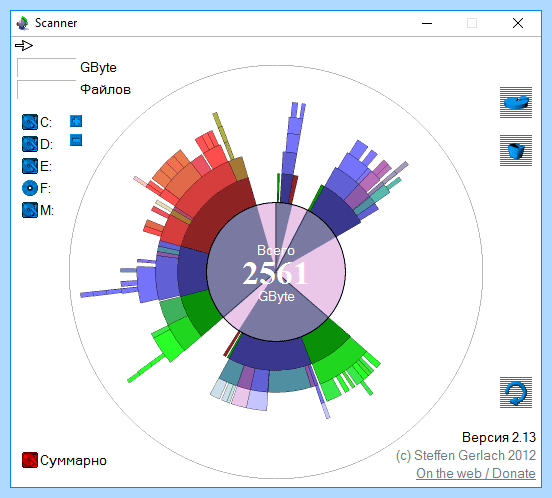The image size is (552, 498).
Task: Select drive E: icon
Action: (x=30, y=166)
